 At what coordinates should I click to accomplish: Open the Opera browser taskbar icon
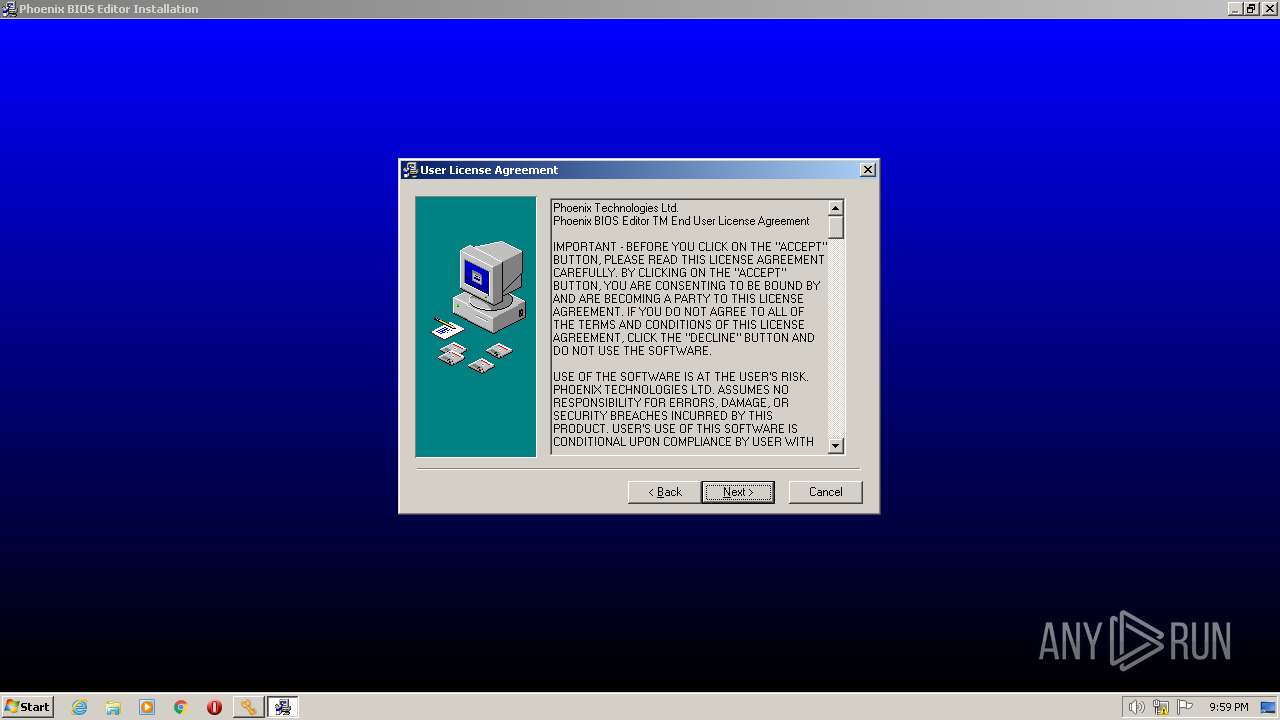click(x=214, y=707)
